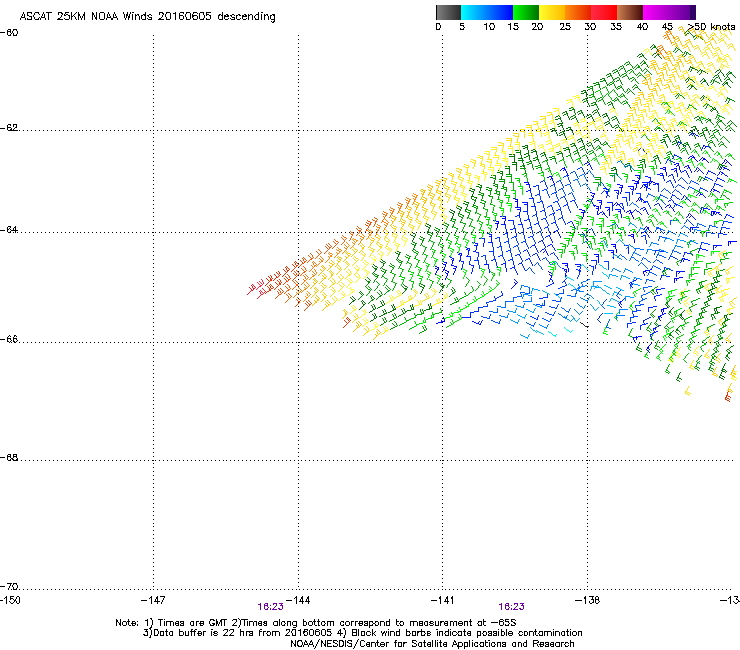Select the '-70' latitude axis label
This screenshot has height=650, width=740.
tap(9, 587)
